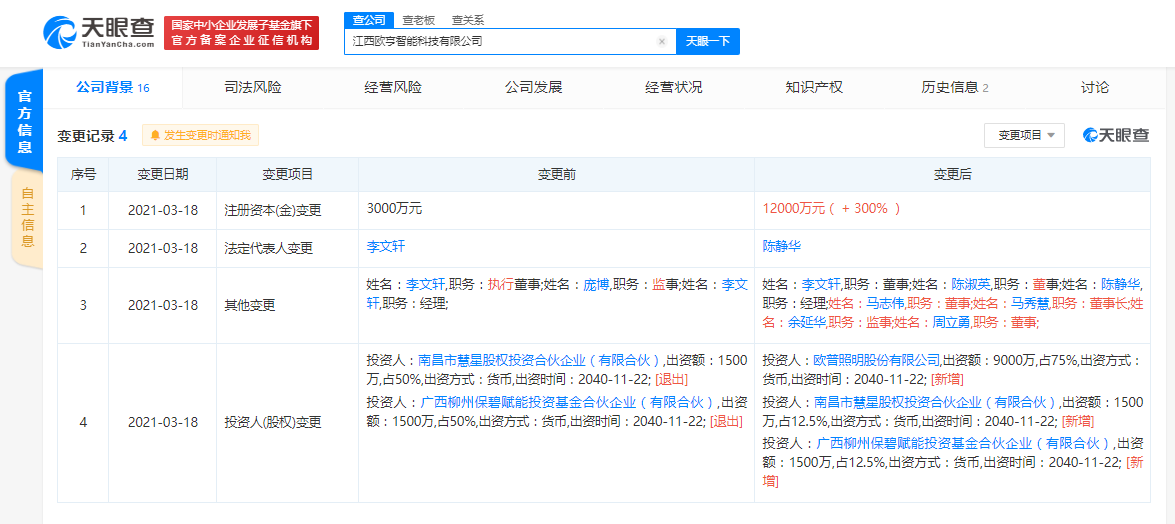Click the 天眼一下 search button
This screenshot has height=524, width=1175.
[708, 41]
